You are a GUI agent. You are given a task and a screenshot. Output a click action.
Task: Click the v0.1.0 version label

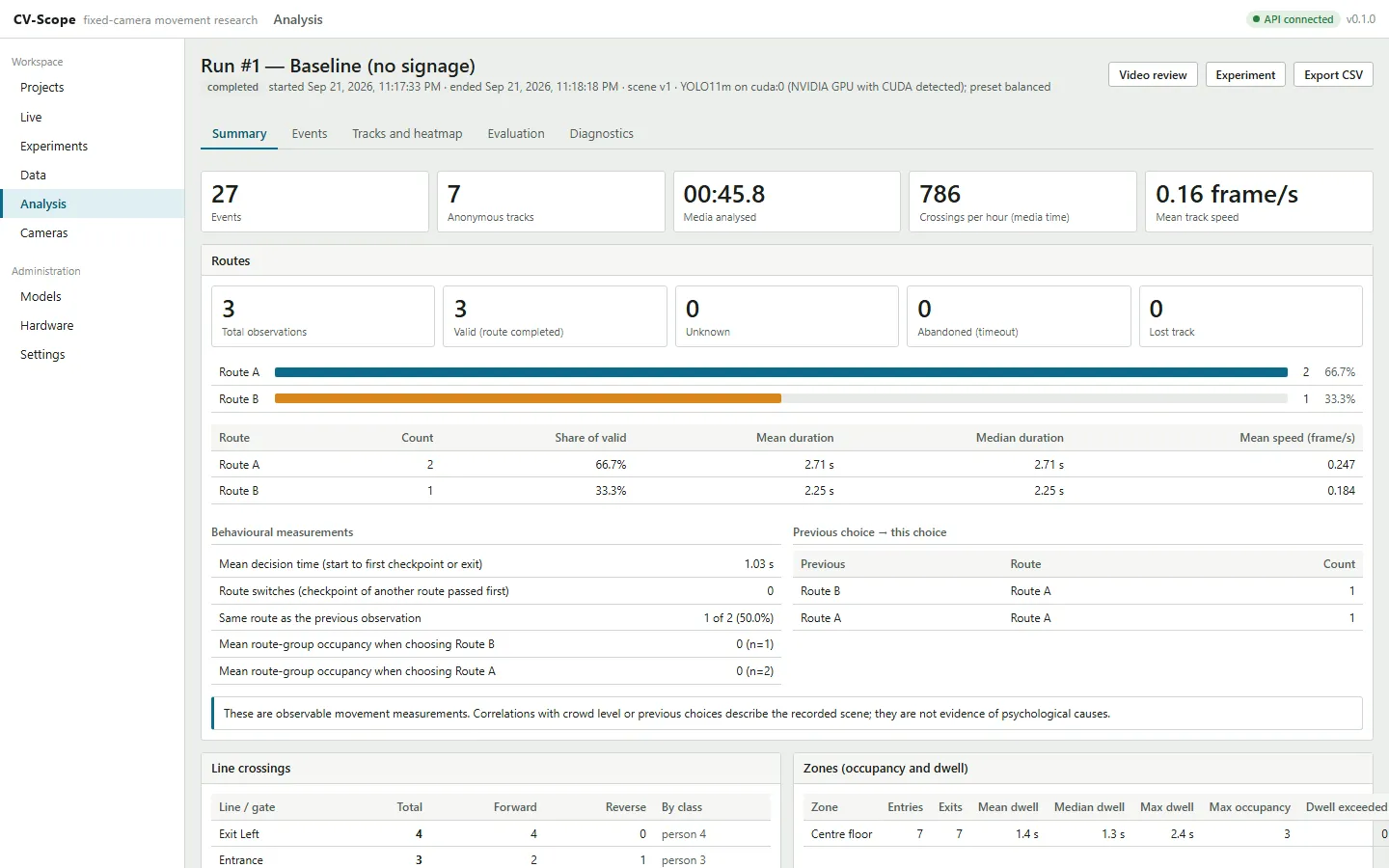(1361, 19)
